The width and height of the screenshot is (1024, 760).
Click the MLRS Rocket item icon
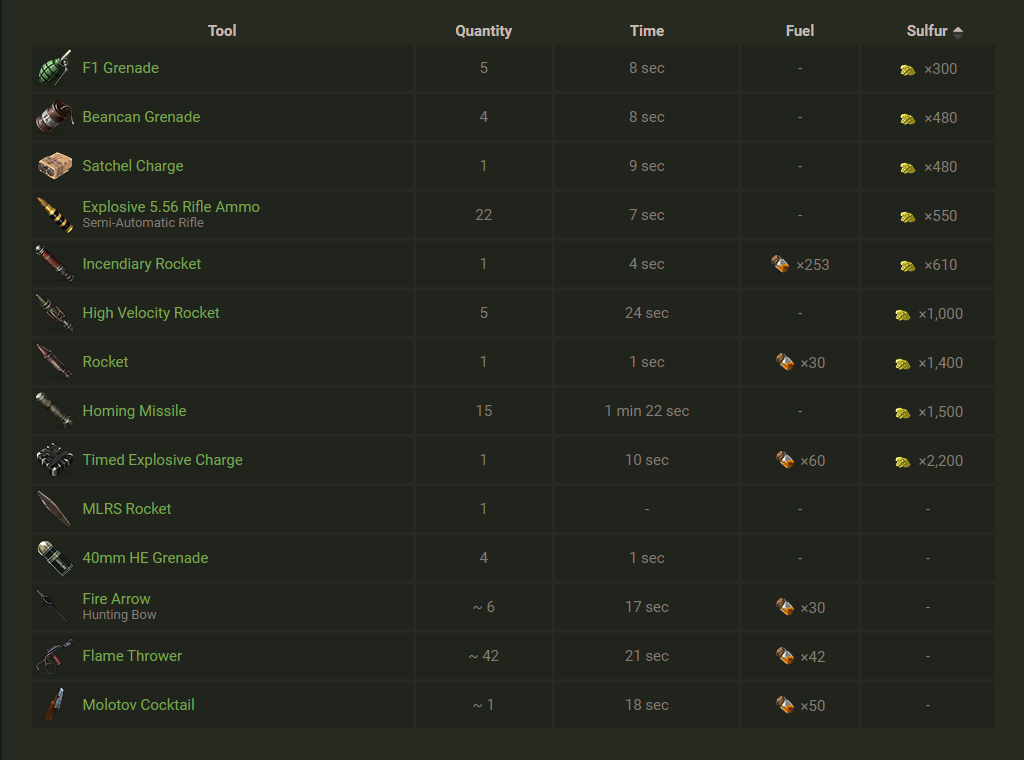click(54, 509)
